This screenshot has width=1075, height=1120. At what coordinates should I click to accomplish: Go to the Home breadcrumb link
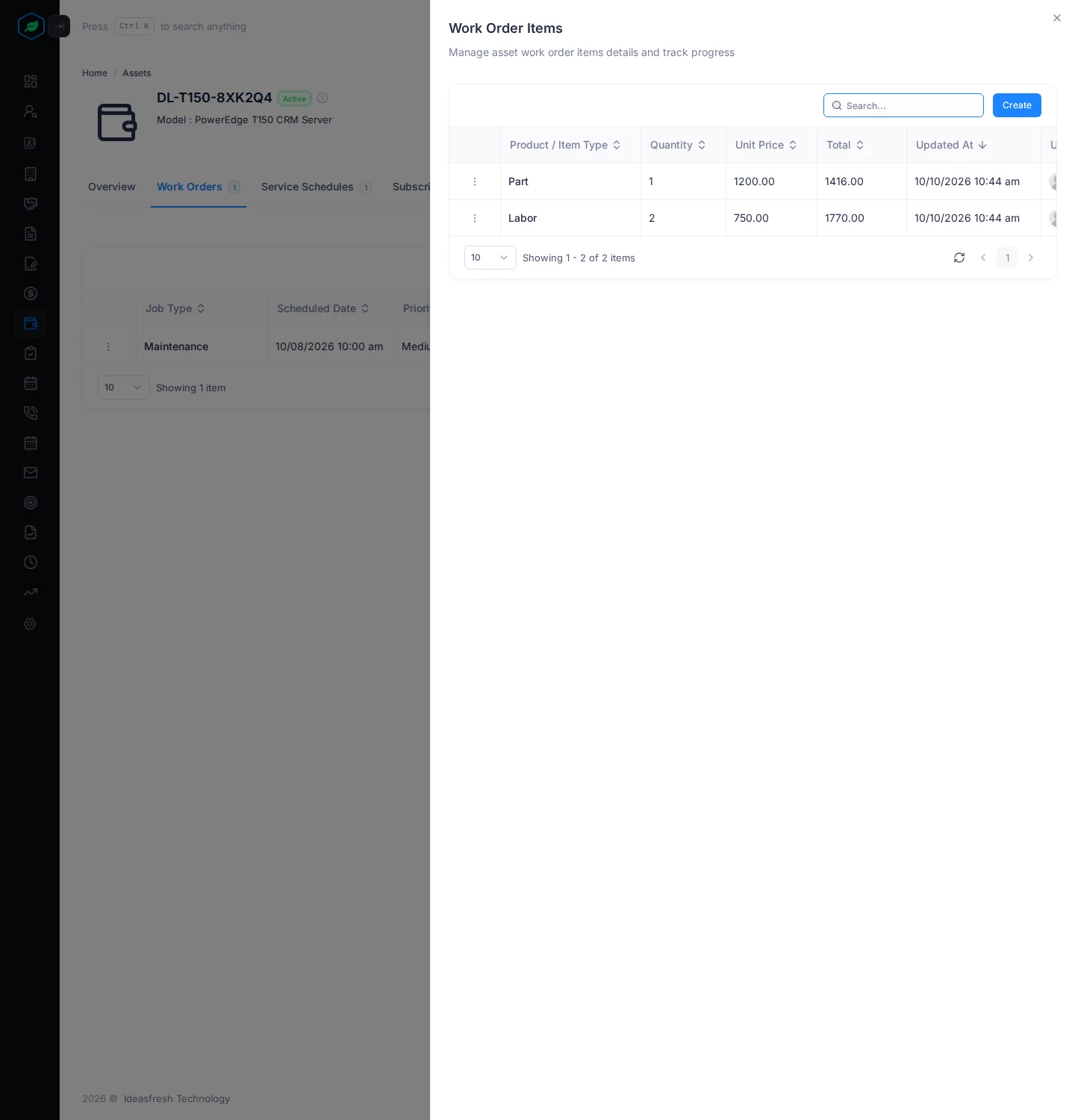[95, 73]
